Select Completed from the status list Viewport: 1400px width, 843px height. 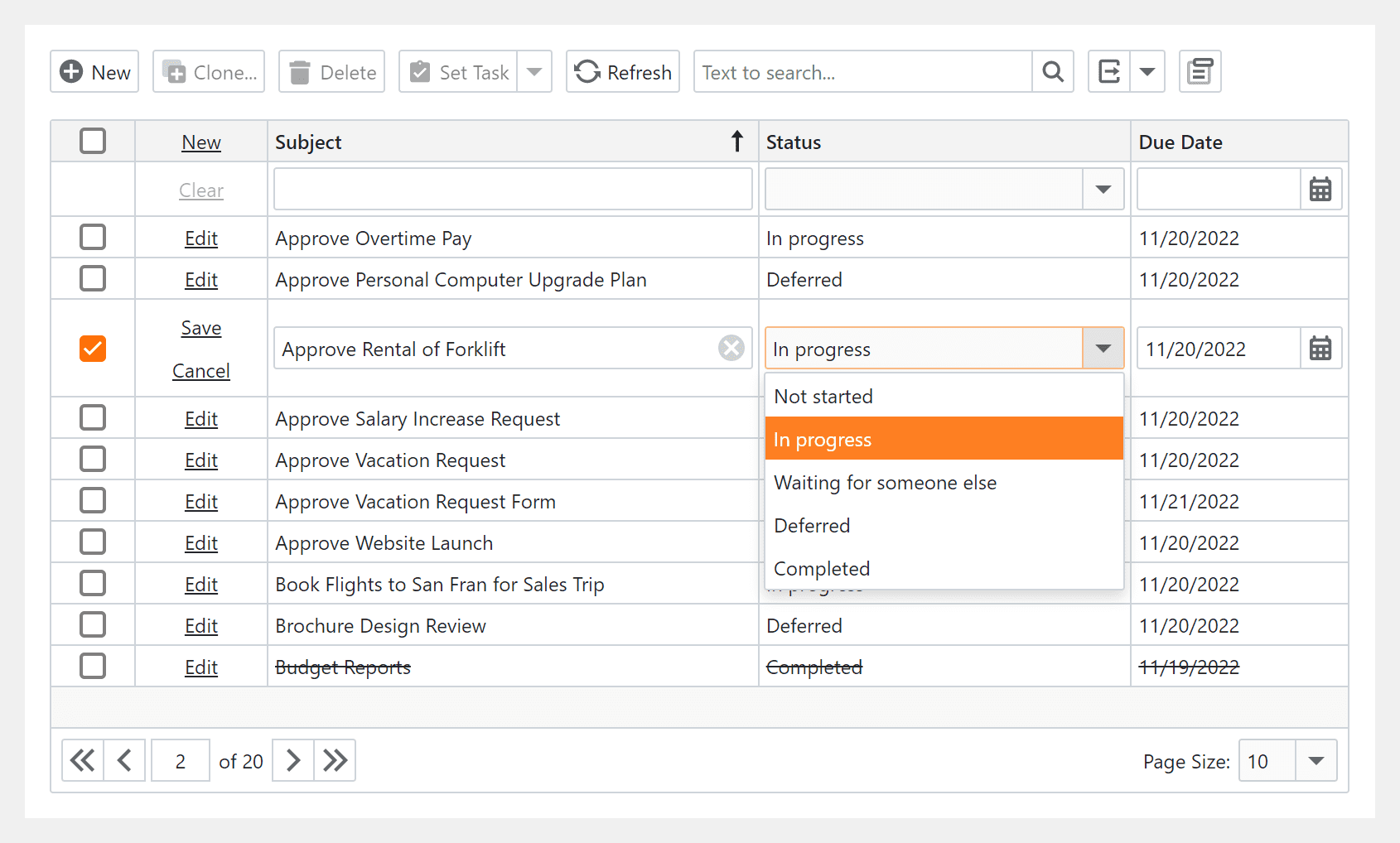pyautogui.click(x=821, y=568)
